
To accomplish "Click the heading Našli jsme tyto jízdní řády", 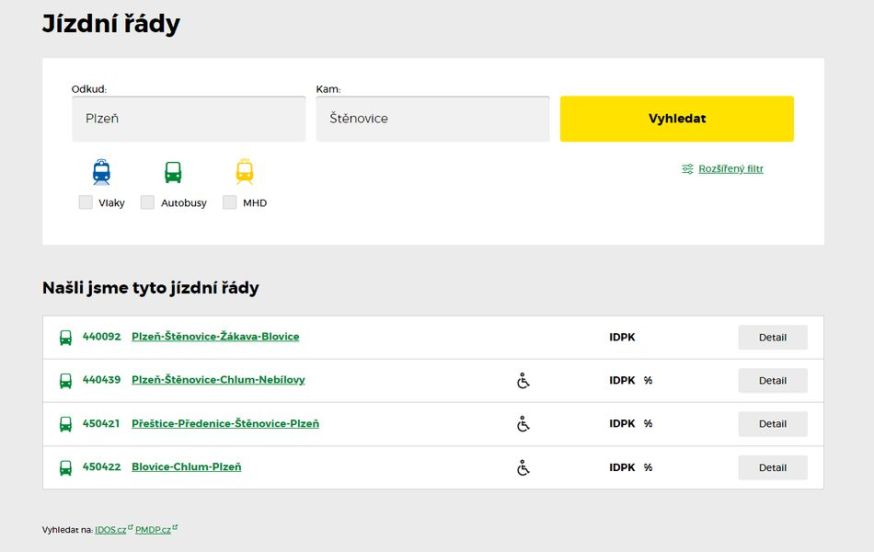I will click(150, 288).
